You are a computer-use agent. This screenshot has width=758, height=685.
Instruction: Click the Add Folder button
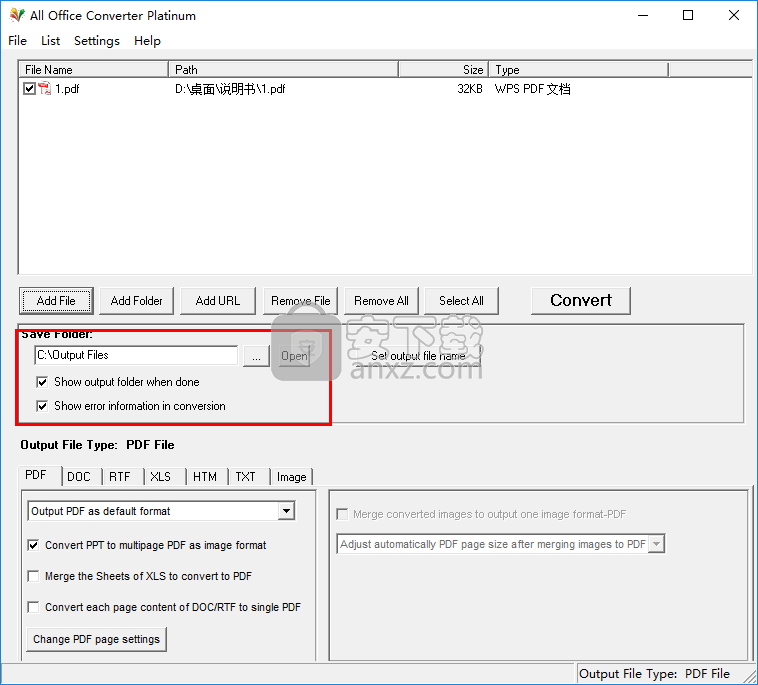coord(136,301)
